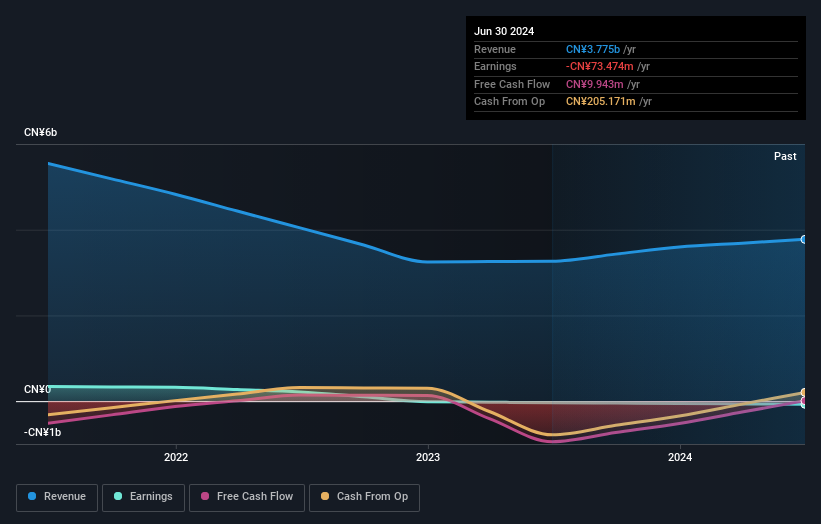Toggle the Cash From Op legend button
821x524 pixels.
pyautogui.click(x=364, y=497)
